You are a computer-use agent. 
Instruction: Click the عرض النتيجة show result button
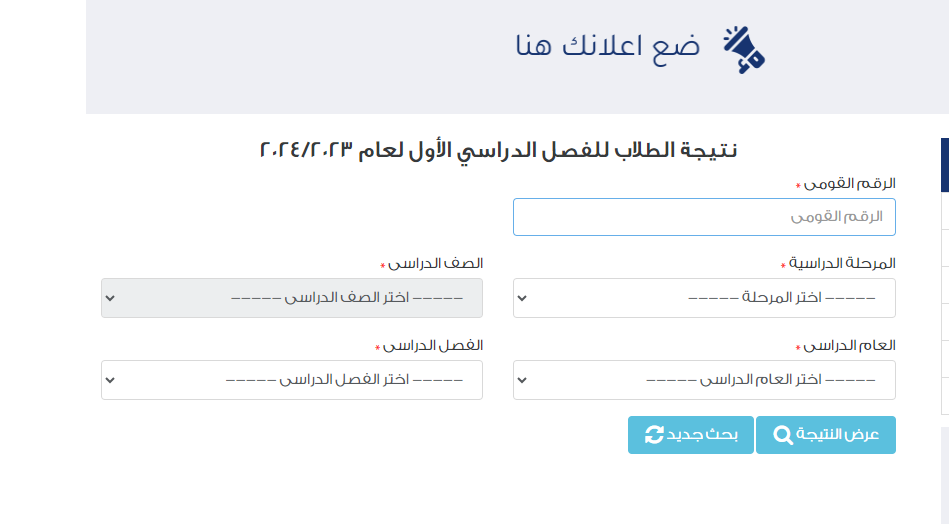point(826,434)
